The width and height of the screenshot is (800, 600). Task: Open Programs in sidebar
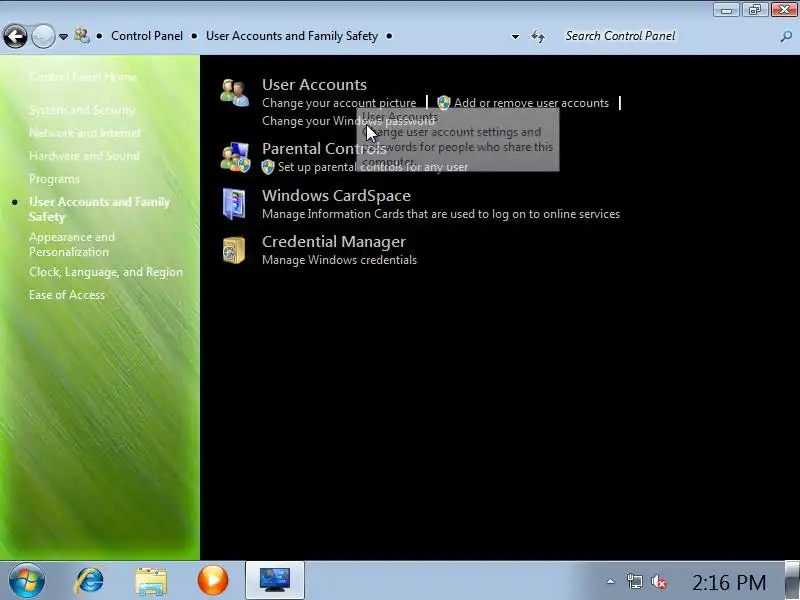tap(54, 179)
